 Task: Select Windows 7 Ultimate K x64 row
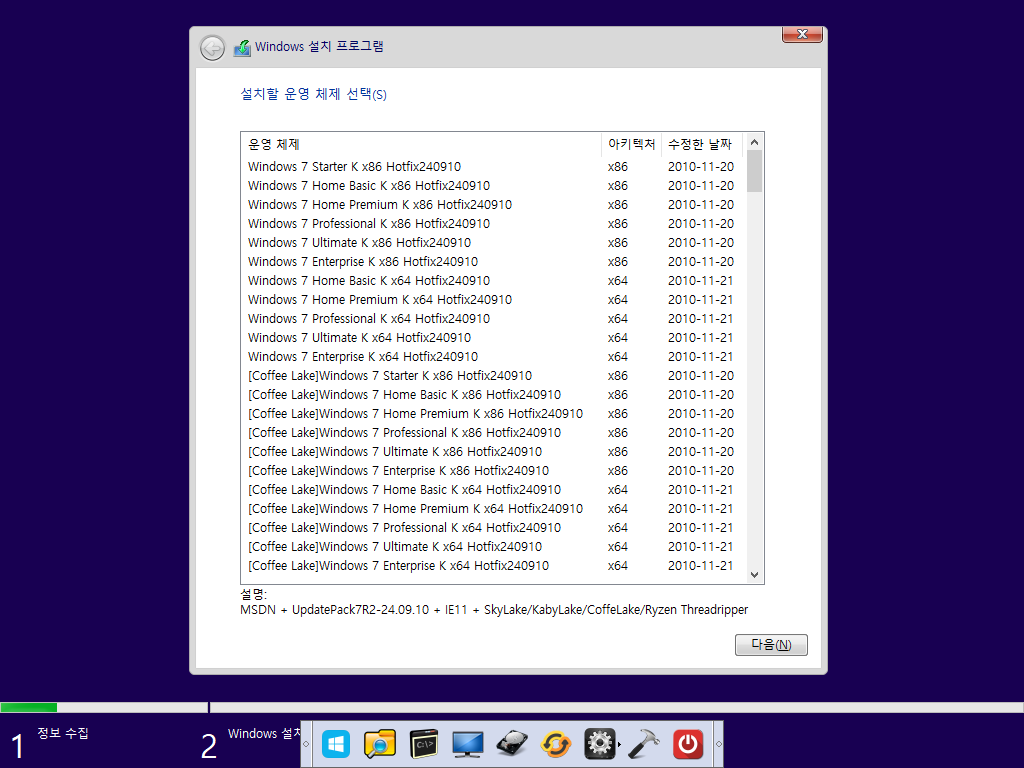click(493, 338)
